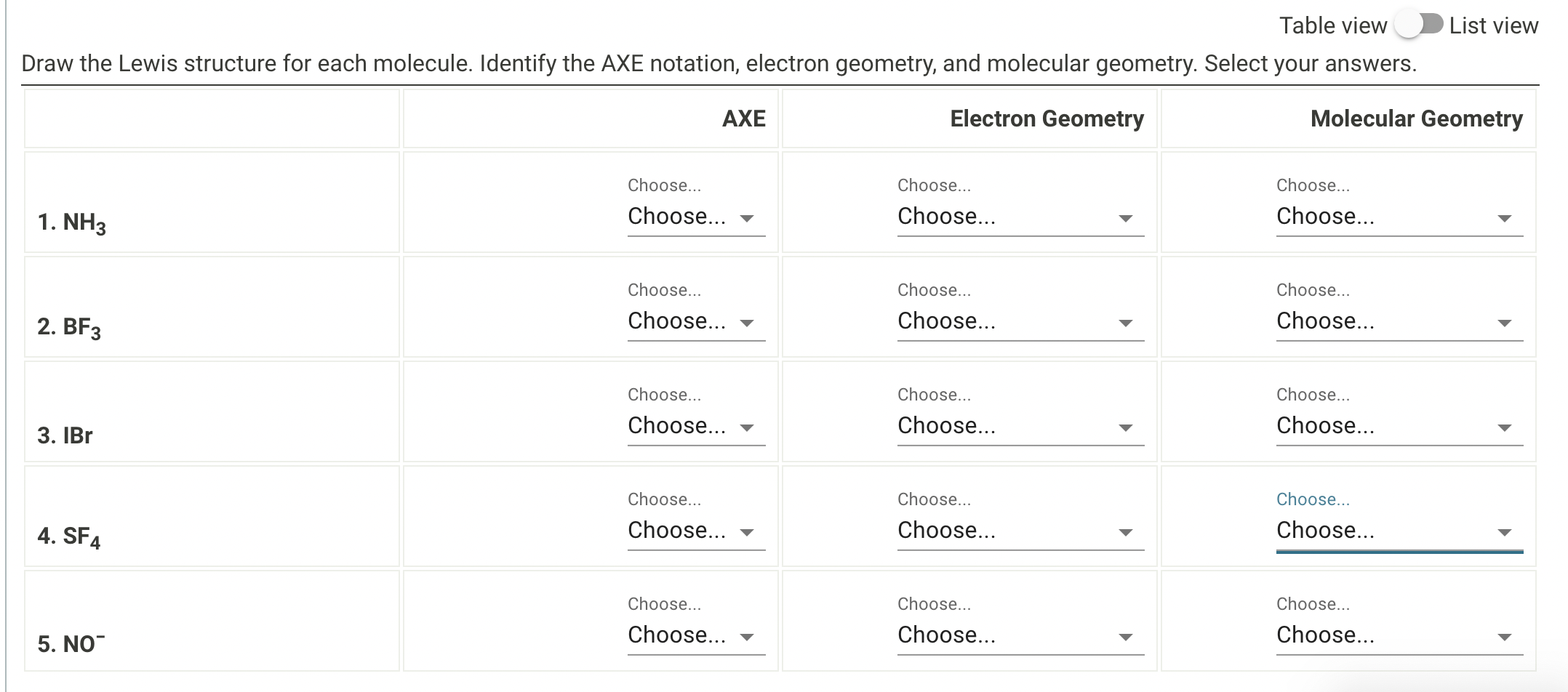Open the AXE dropdown for IBr
The image size is (1568, 692).
695,426
